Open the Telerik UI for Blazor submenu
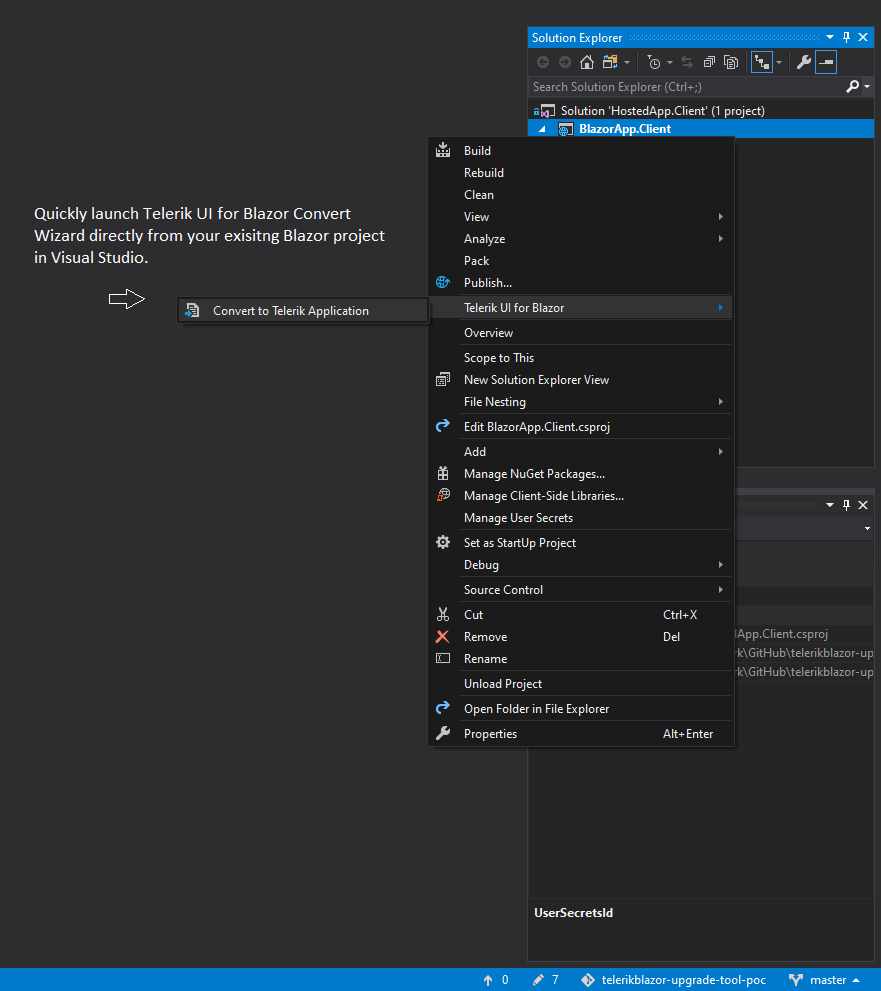The image size is (881, 991). [581, 308]
